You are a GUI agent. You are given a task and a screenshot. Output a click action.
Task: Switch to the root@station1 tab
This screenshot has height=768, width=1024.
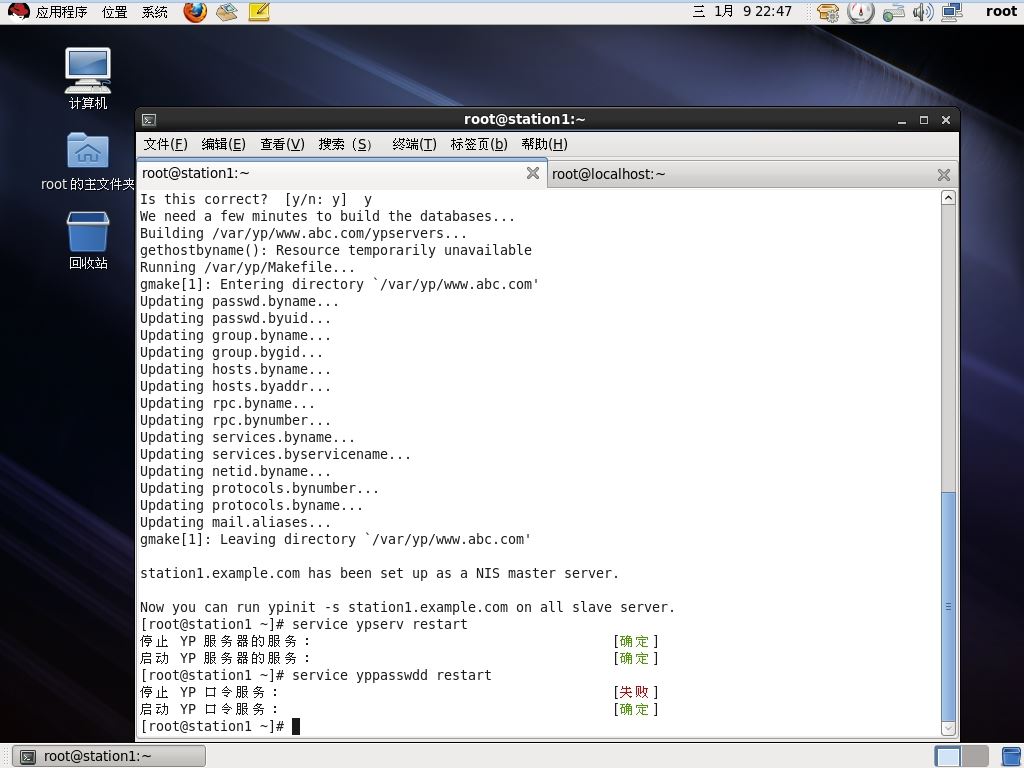tap(342, 173)
